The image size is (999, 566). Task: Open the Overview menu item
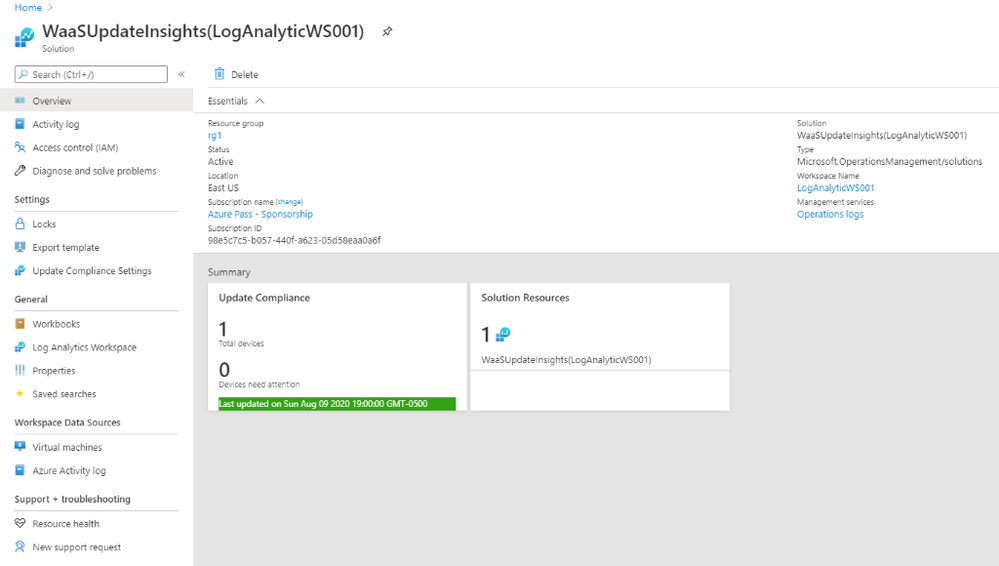[x=96, y=101]
